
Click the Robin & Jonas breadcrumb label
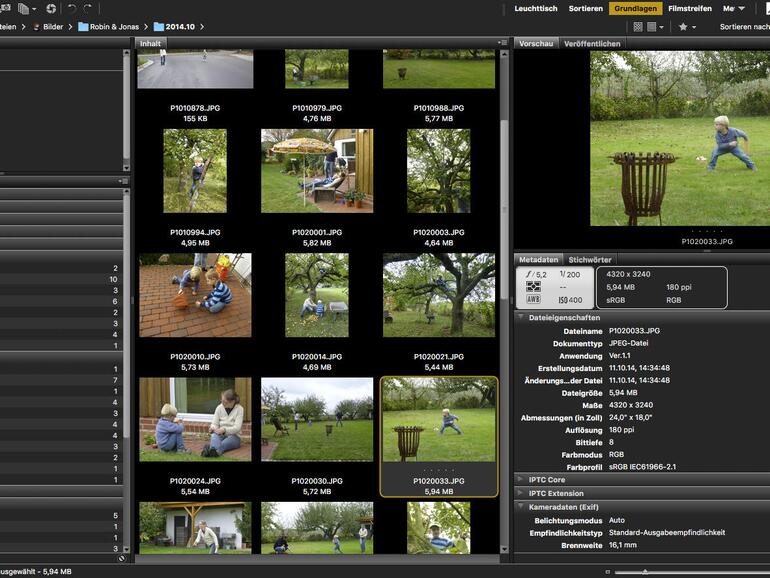pyautogui.click(x=114, y=27)
